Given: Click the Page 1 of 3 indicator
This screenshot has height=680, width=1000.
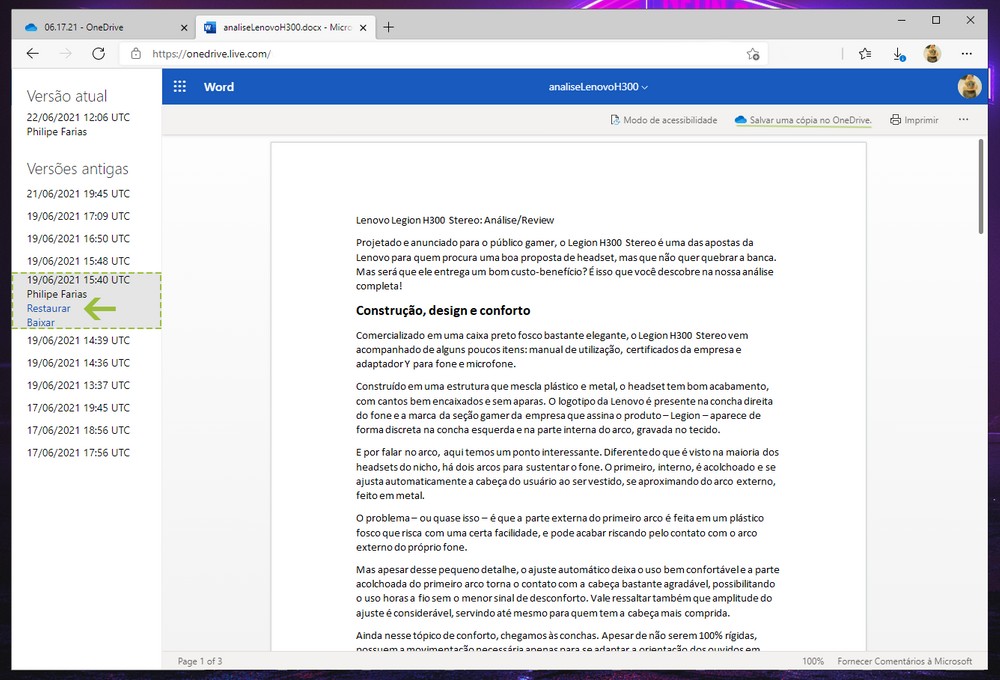Looking at the screenshot, I should coord(200,661).
